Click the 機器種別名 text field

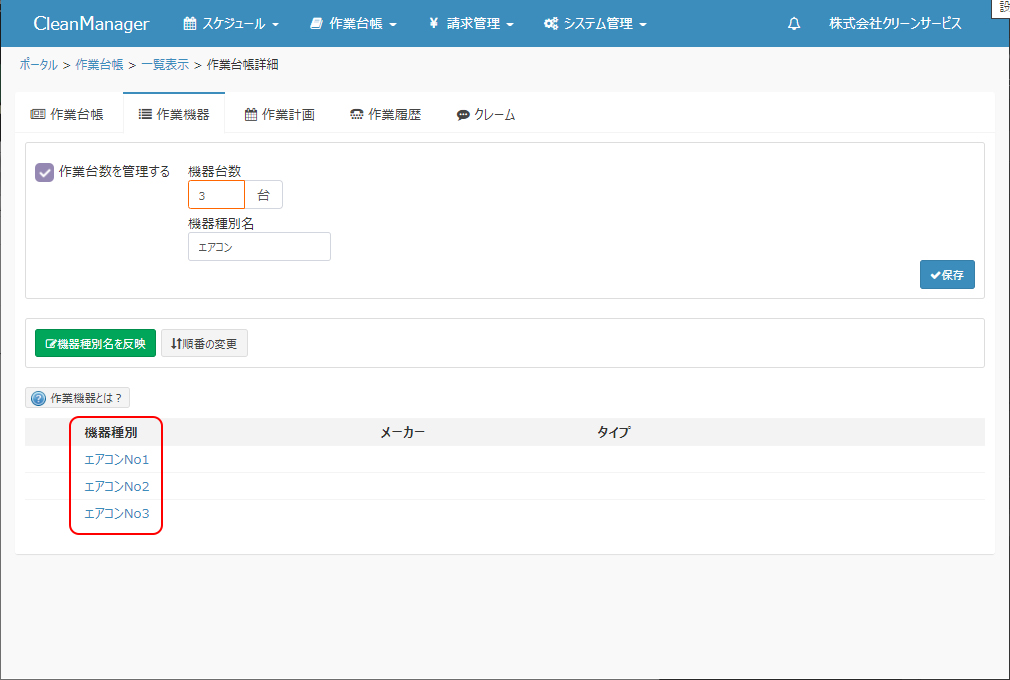click(259, 247)
